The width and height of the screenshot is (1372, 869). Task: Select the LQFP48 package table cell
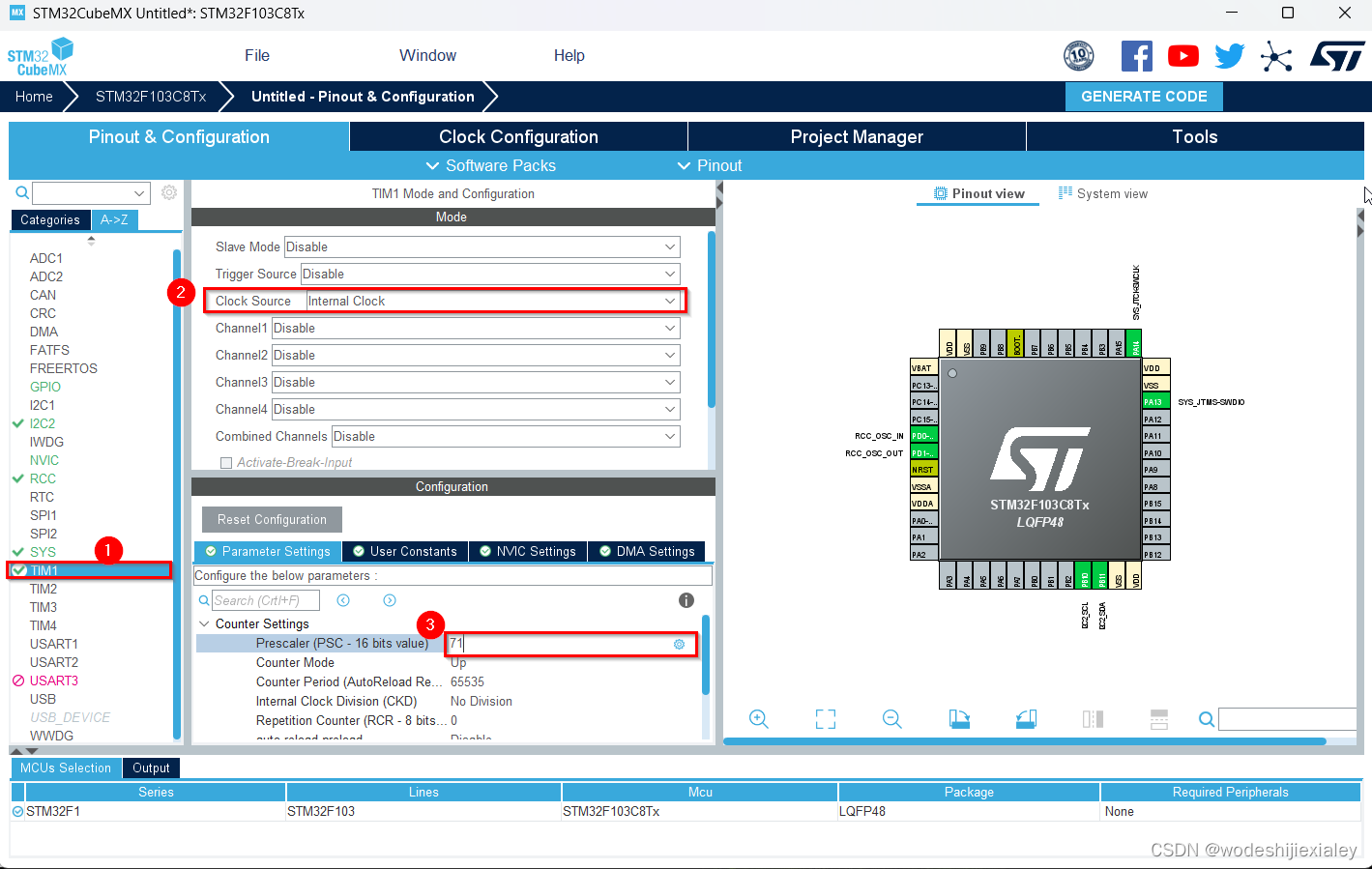(969, 812)
